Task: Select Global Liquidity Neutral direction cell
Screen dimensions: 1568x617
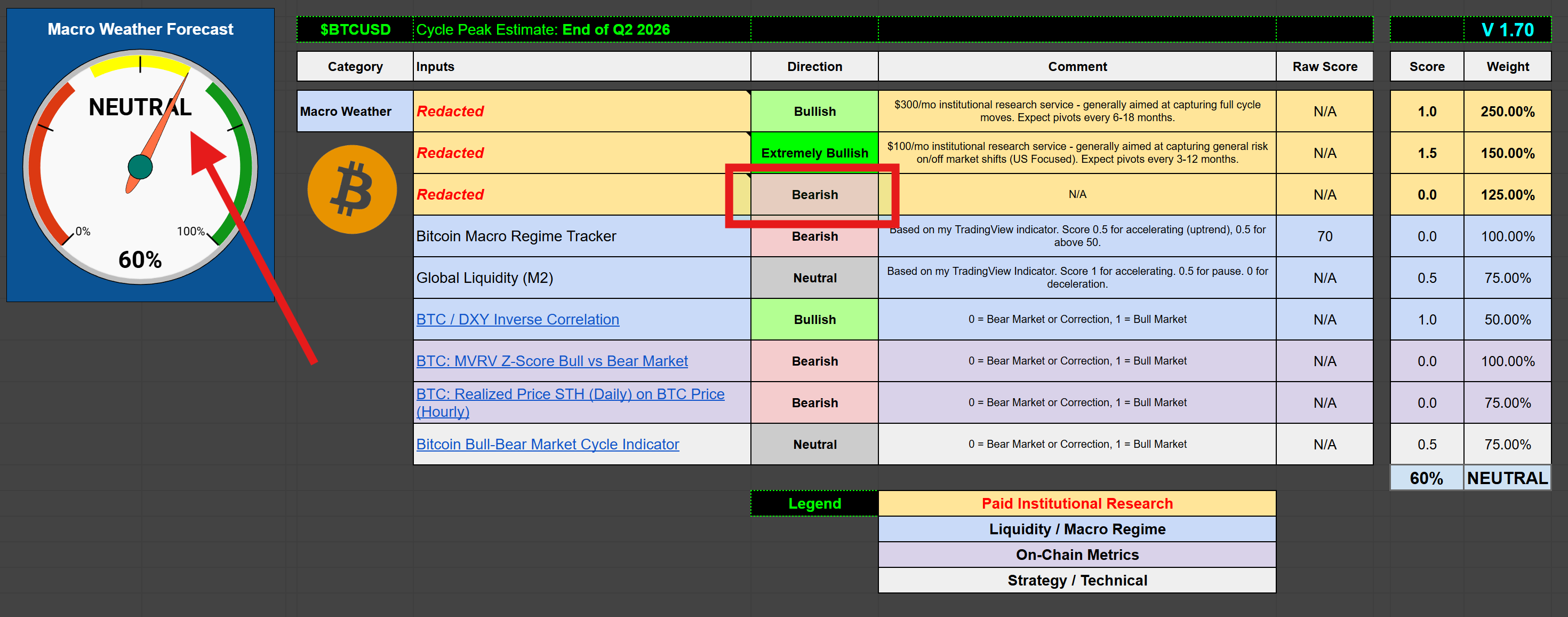Action: point(814,278)
